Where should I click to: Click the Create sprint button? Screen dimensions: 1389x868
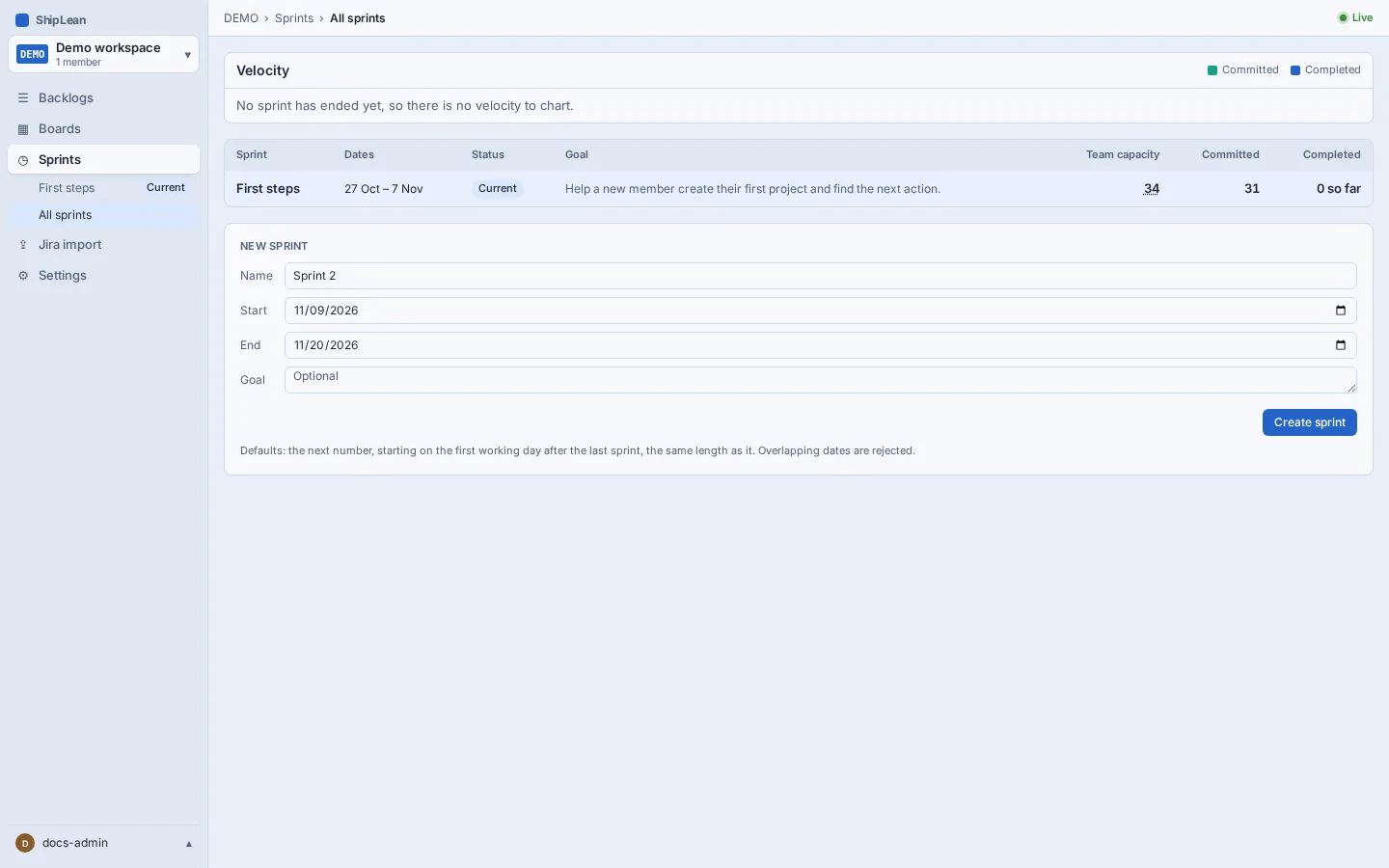pos(1309,422)
